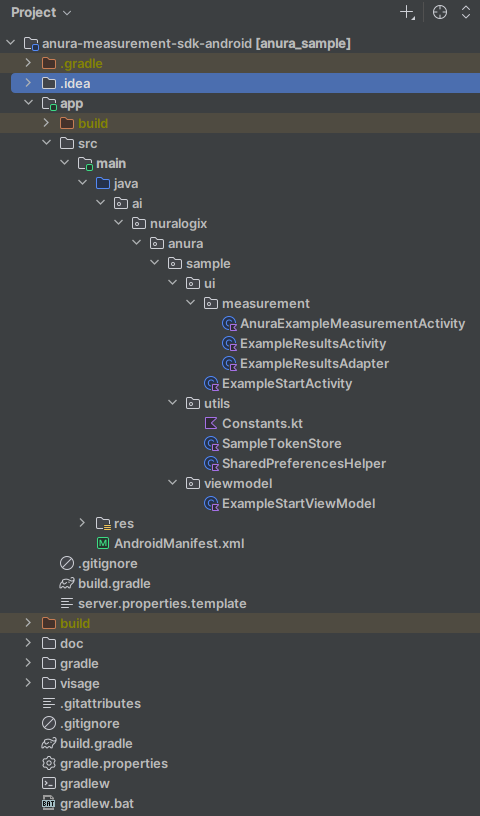
Task: Expand the .gradle folder chevron
Action: click(x=29, y=63)
